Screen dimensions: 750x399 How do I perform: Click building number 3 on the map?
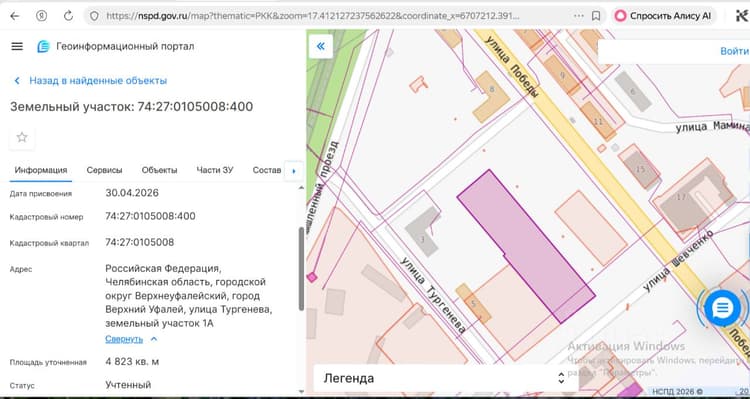point(422,239)
